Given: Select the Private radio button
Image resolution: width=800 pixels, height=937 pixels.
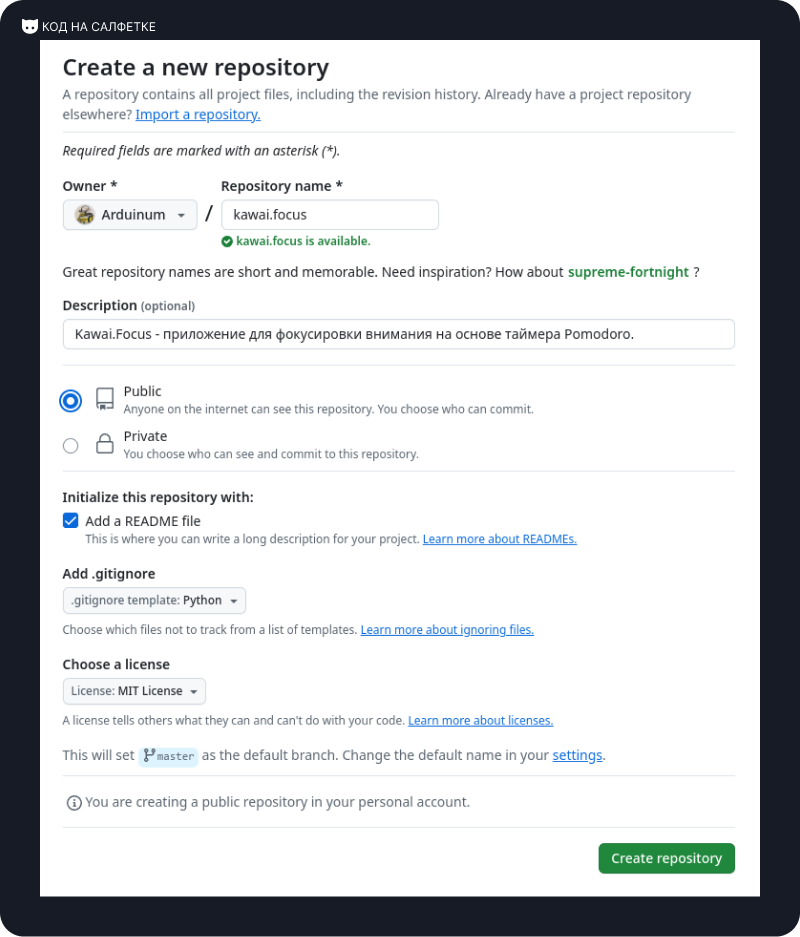Looking at the screenshot, I should 71,446.
